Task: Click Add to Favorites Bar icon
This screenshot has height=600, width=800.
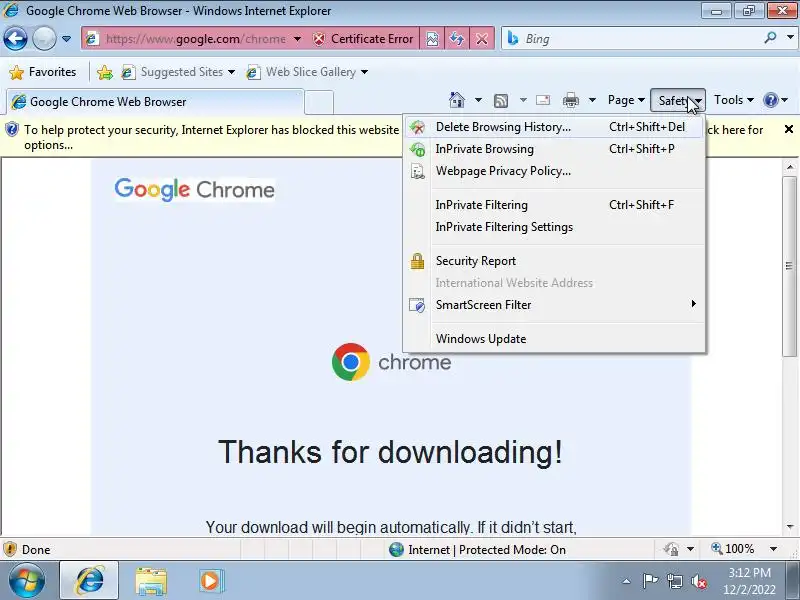Action: (105, 72)
